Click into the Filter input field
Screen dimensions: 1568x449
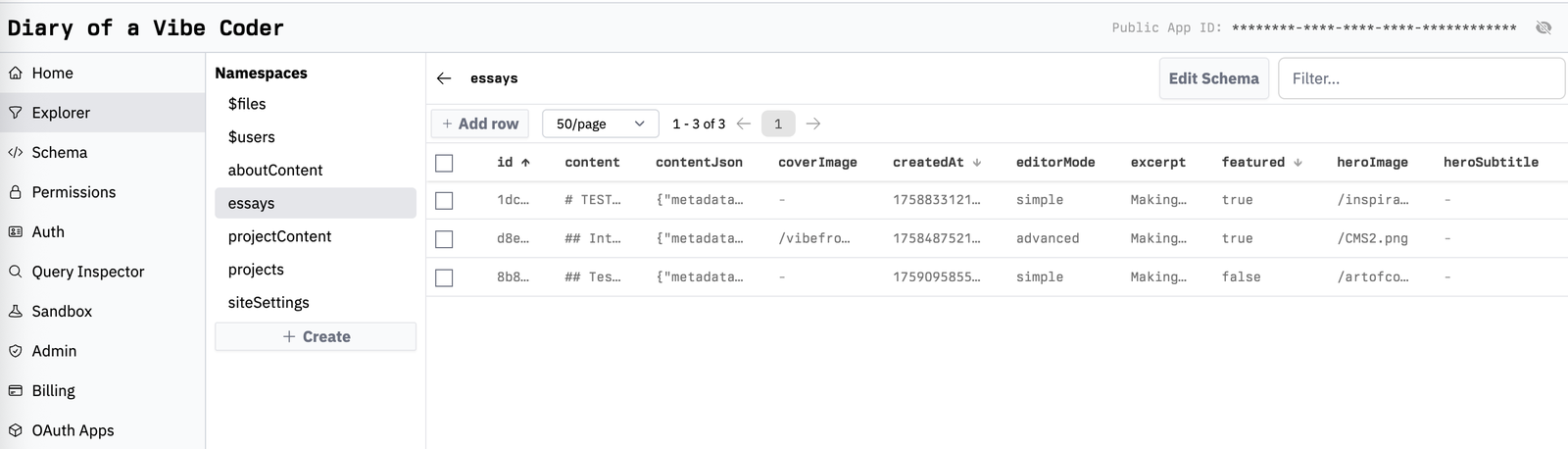1421,78
